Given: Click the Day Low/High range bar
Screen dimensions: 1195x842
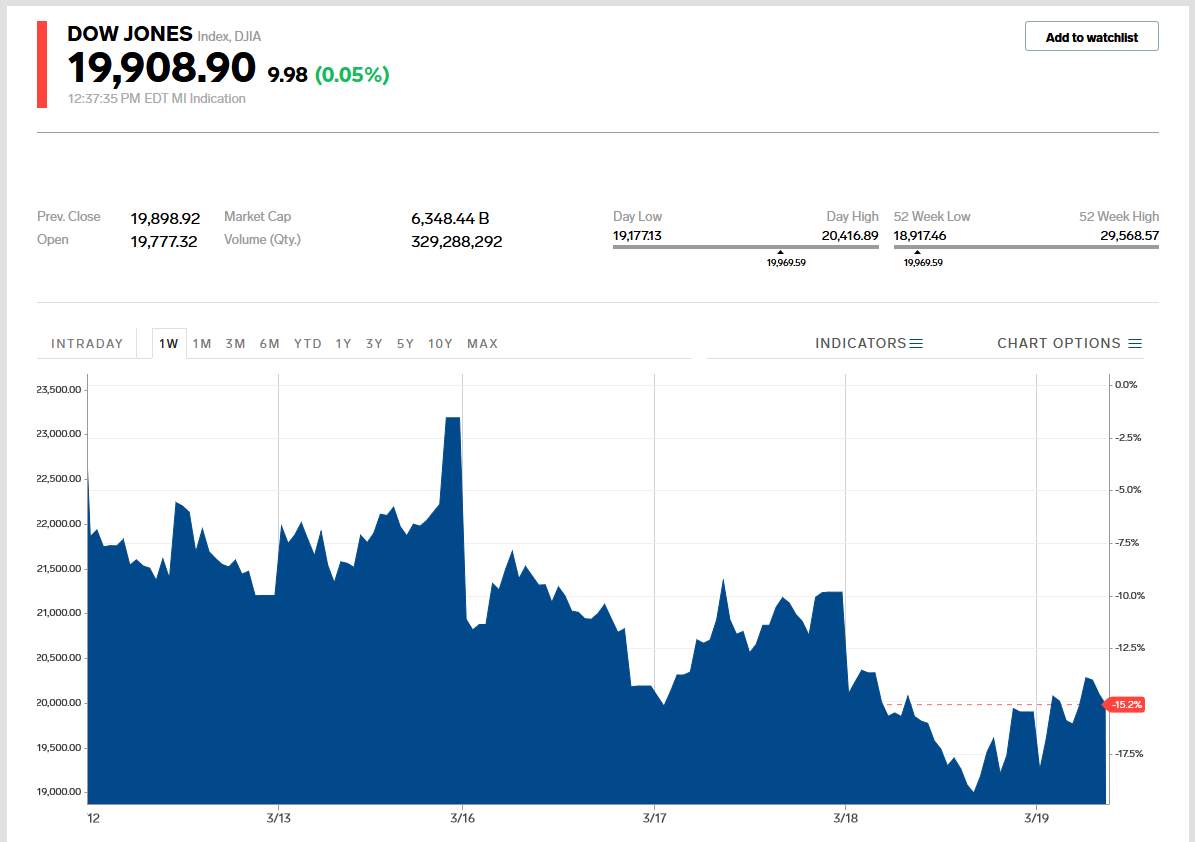Looking at the screenshot, I should pos(745,245).
